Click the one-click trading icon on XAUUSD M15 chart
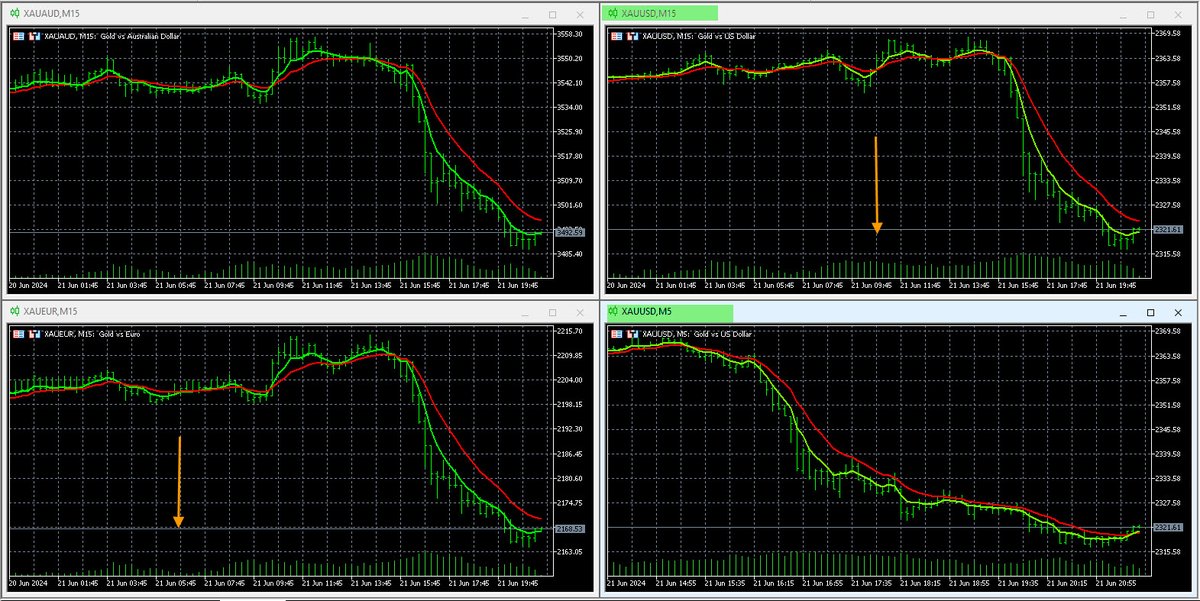This screenshot has height=601, width=1200. (x=615, y=36)
